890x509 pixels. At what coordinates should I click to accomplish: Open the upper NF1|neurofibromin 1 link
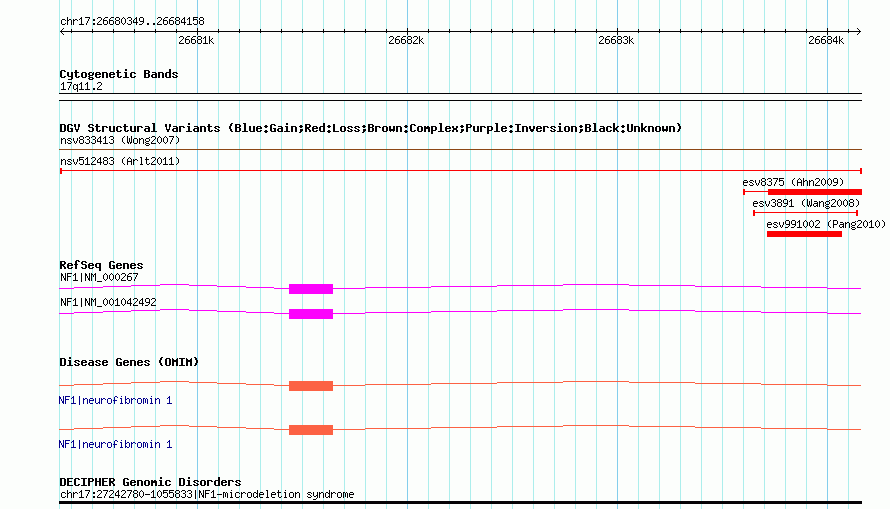point(115,401)
